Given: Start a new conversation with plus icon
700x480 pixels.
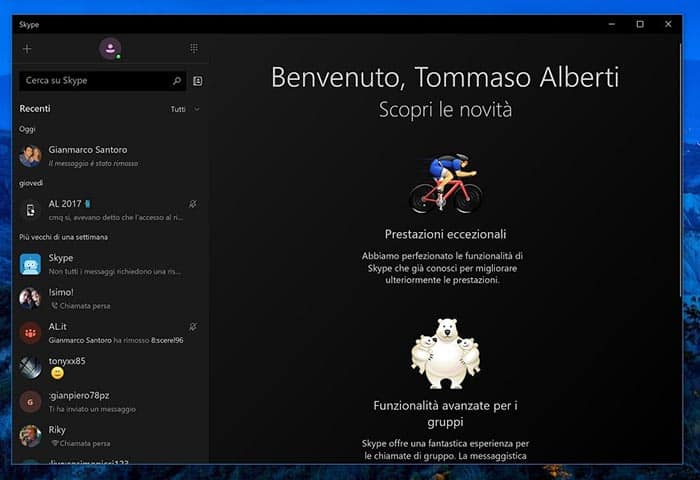Looking at the screenshot, I should click(x=27, y=49).
